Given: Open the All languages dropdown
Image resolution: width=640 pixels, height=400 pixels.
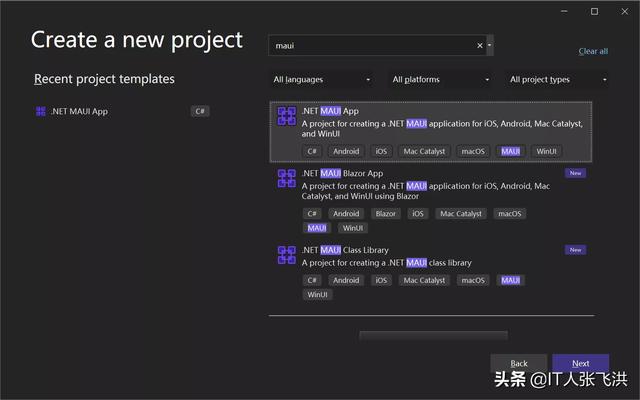Looking at the screenshot, I should coord(322,80).
